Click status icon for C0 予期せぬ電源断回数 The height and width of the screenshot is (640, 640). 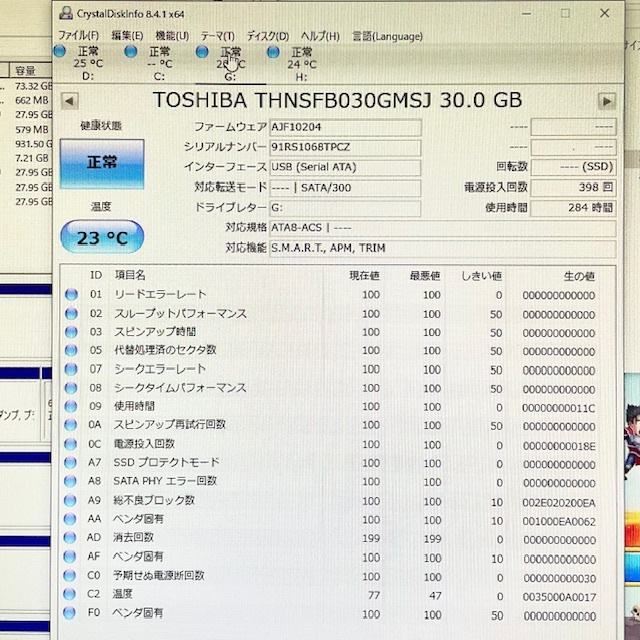tap(70, 576)
